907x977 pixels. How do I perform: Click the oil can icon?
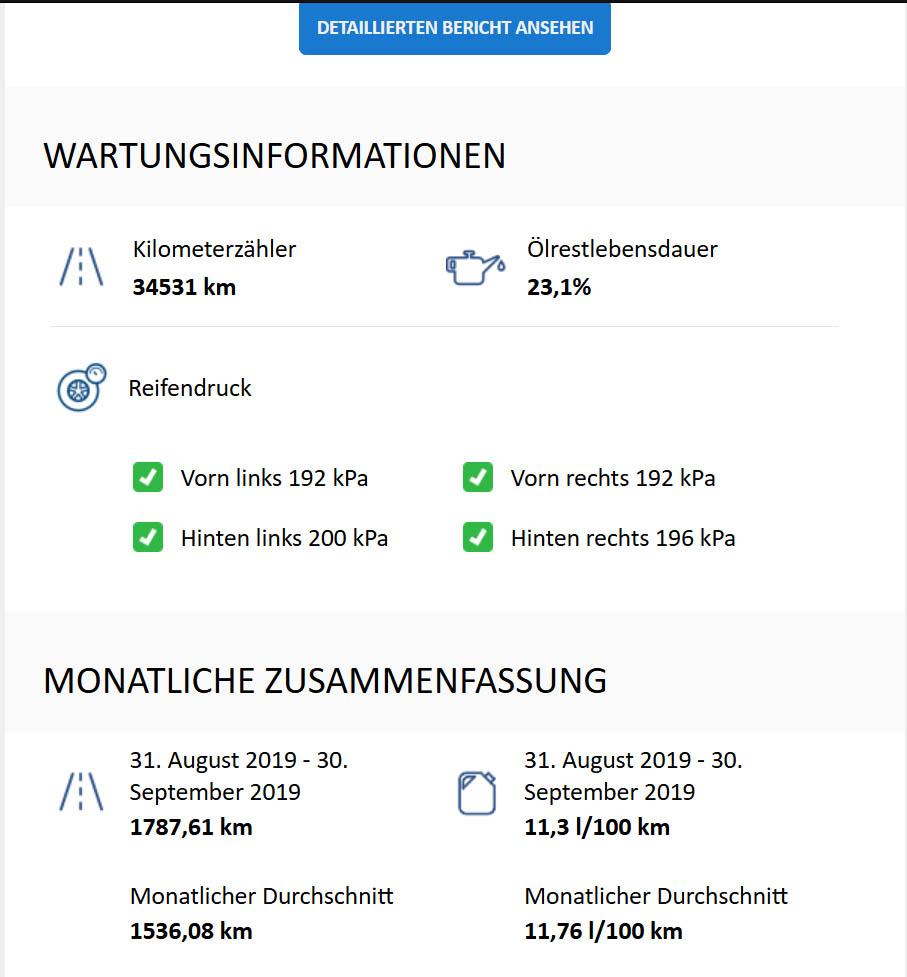point(475,268)
